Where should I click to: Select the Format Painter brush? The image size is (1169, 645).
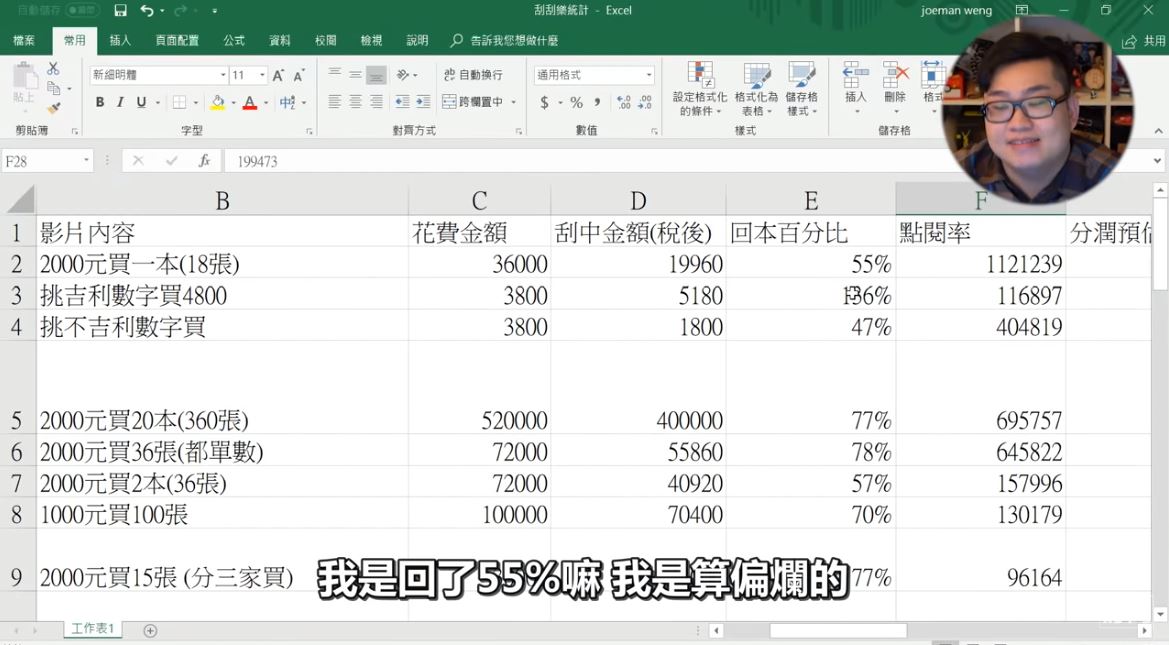tap(53, 108)
